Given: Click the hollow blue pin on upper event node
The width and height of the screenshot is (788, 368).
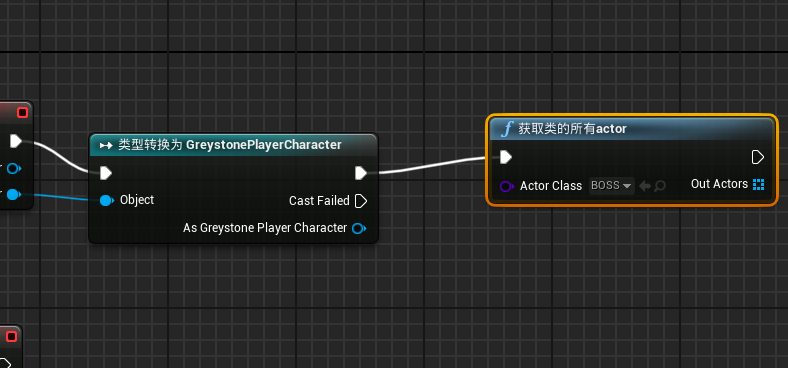Looking at the screenshot, I should (x=14, y=168).
